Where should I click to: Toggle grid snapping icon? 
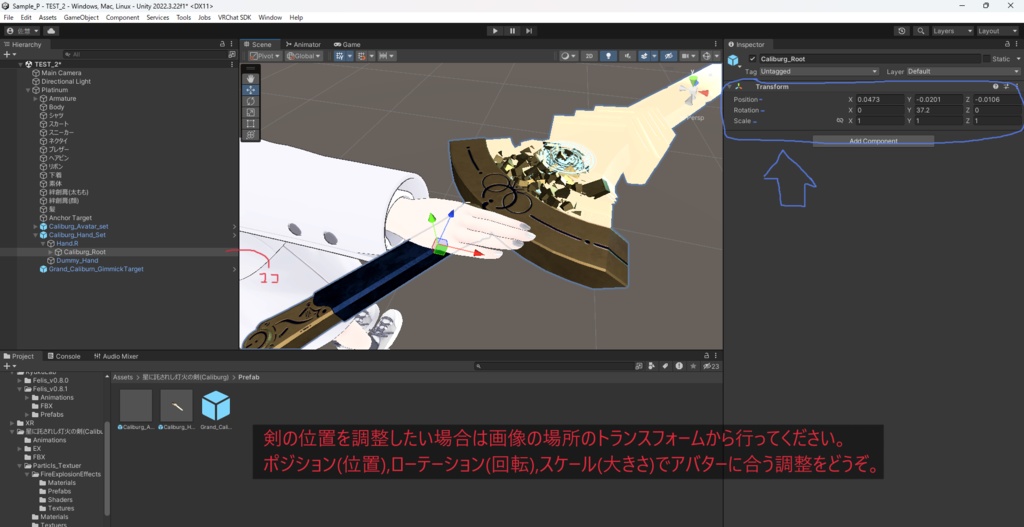pos(362,56)
